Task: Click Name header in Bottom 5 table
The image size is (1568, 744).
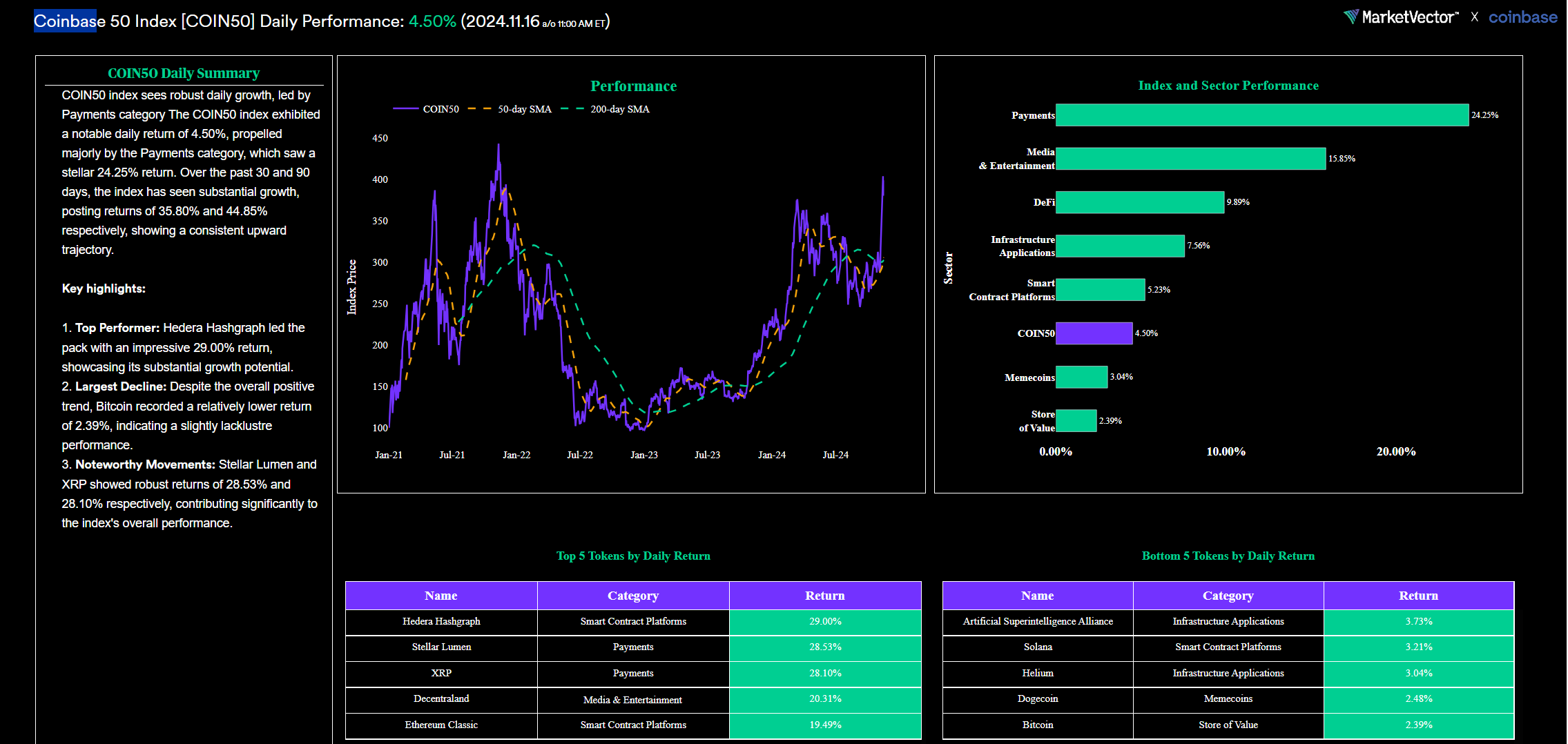Action: click(x=1038, y=596)
